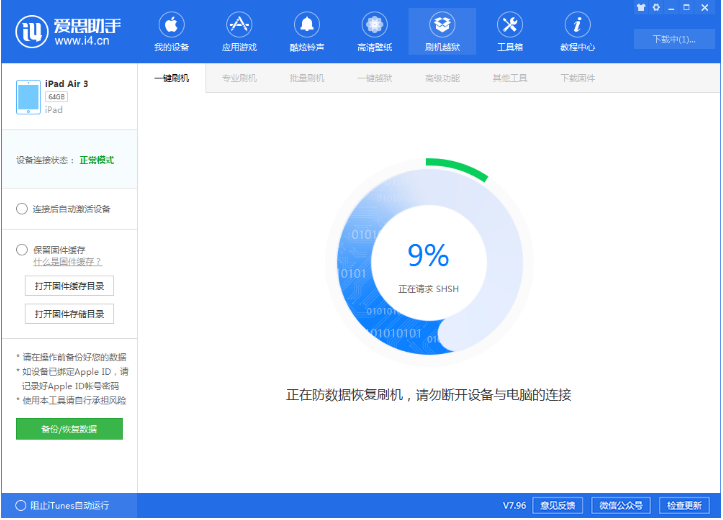Click 打开固件缓存目录 button
Image resolution: width=723 pixels, height=520 pixels.
coord(69,286)
